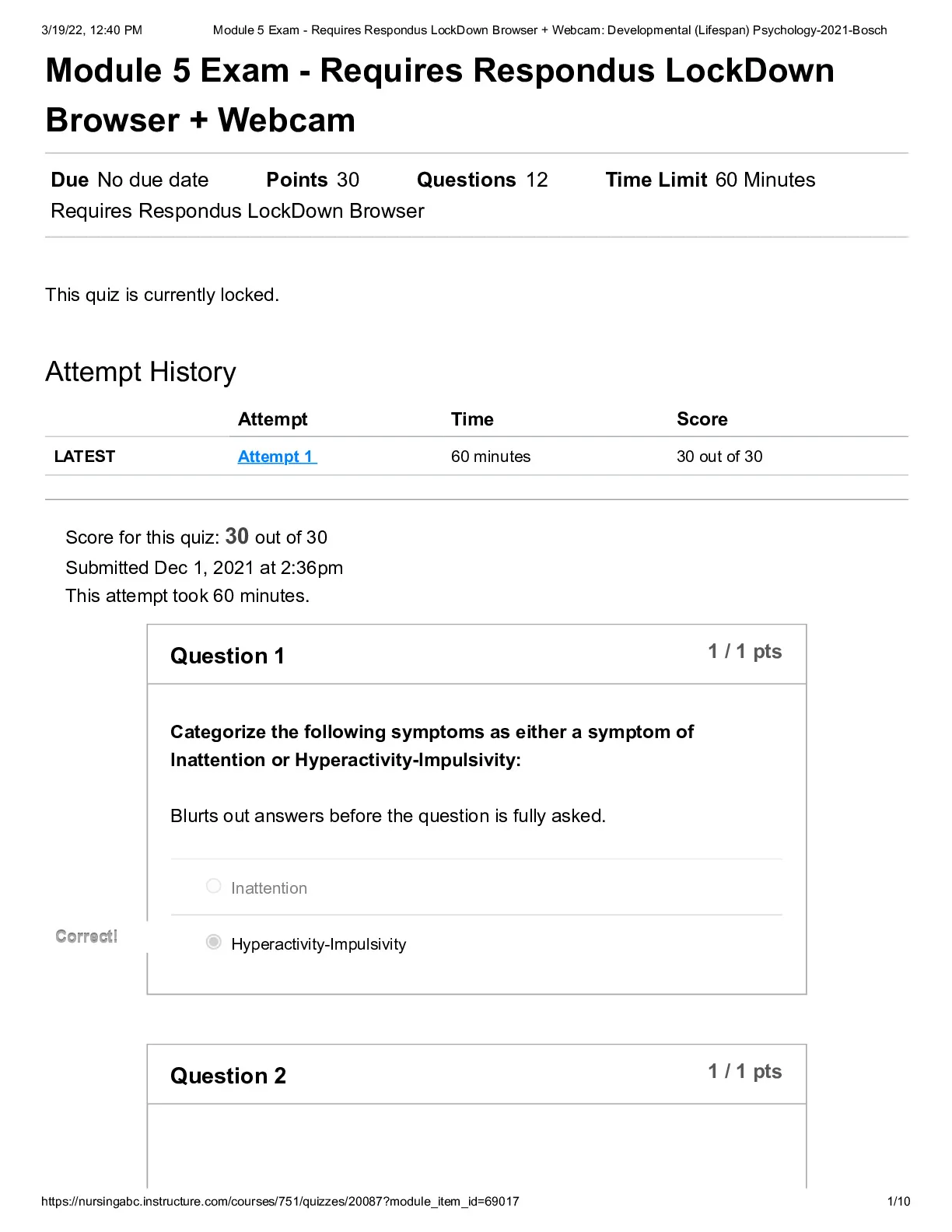Click the 30 out of 30 score cell
Screen dimensions: 952x1232
click(719, 457)
